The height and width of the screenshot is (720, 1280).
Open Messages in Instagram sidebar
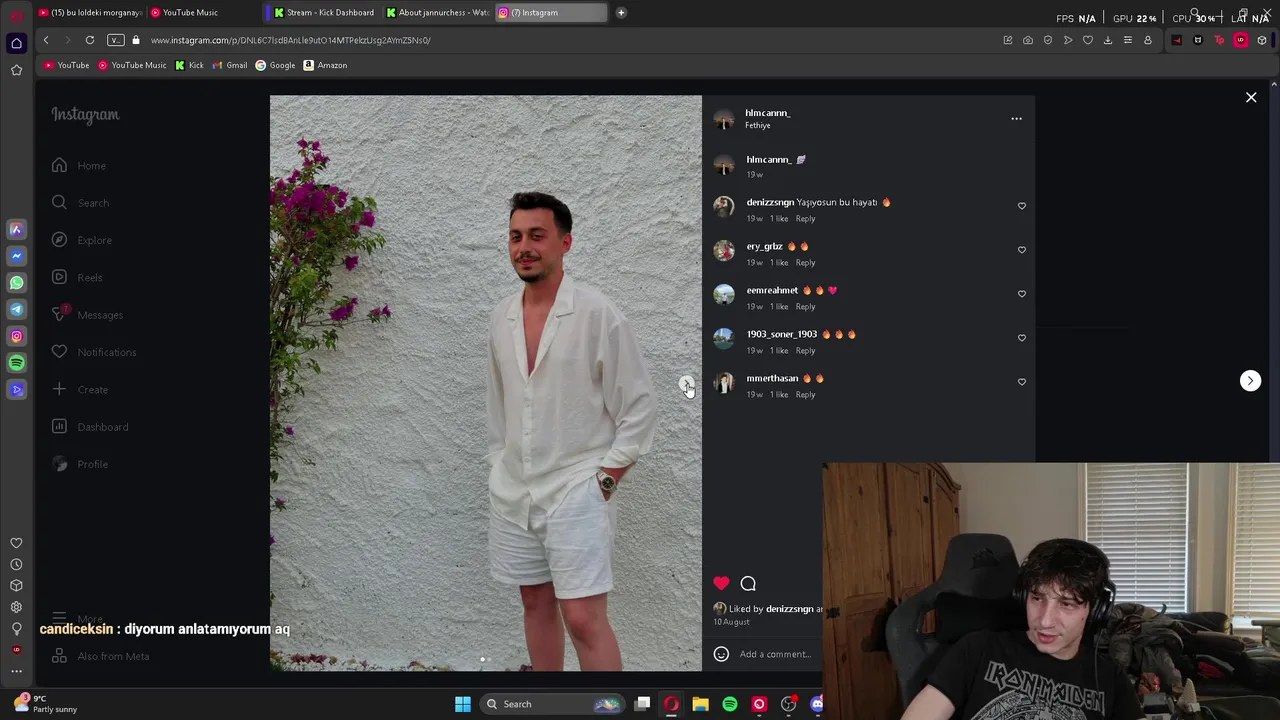pyautogui.click(x=87, y=315)
